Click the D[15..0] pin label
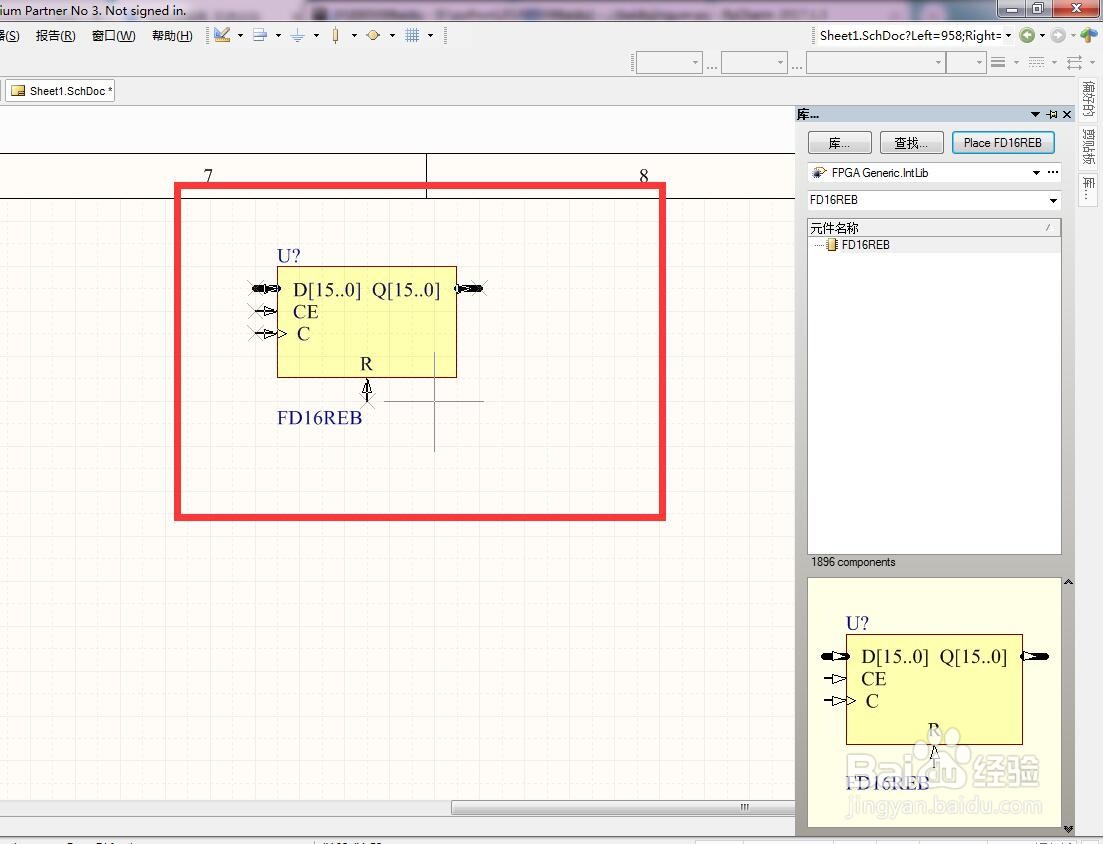1103x844 pixels. pyautogui.click(x=326, y=290)
